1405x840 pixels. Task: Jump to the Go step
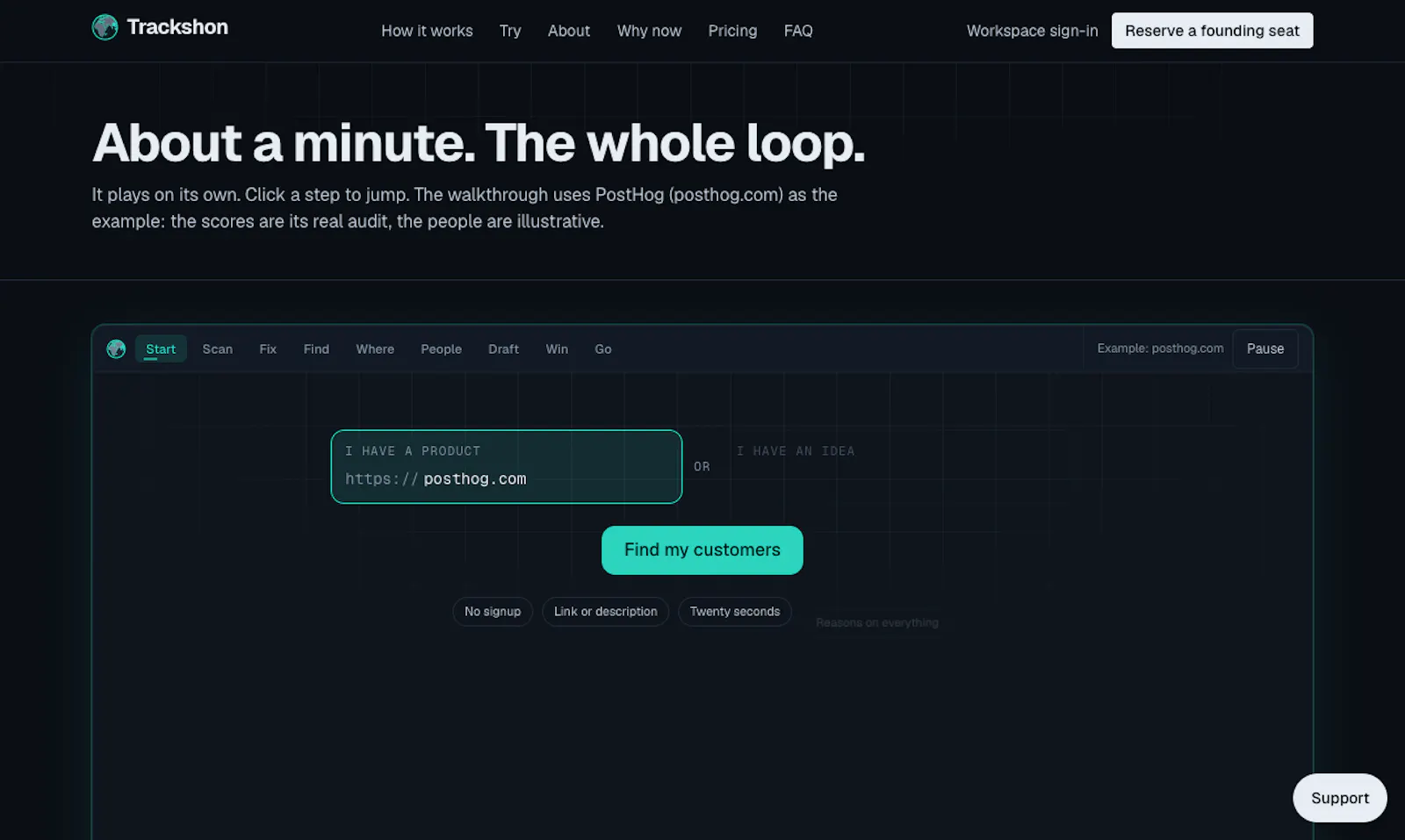pos(603,349)
